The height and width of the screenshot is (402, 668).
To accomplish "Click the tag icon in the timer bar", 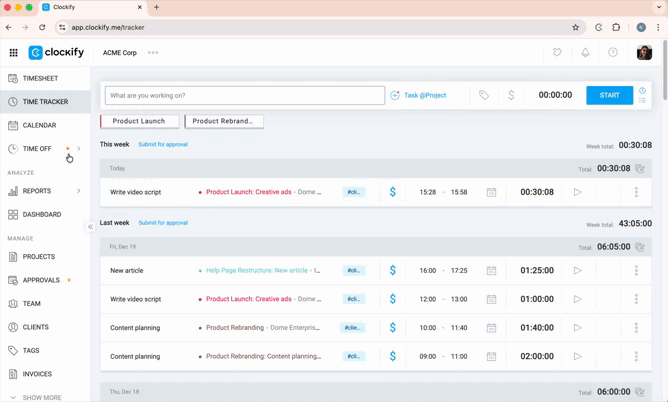I will tap(484, 95).
